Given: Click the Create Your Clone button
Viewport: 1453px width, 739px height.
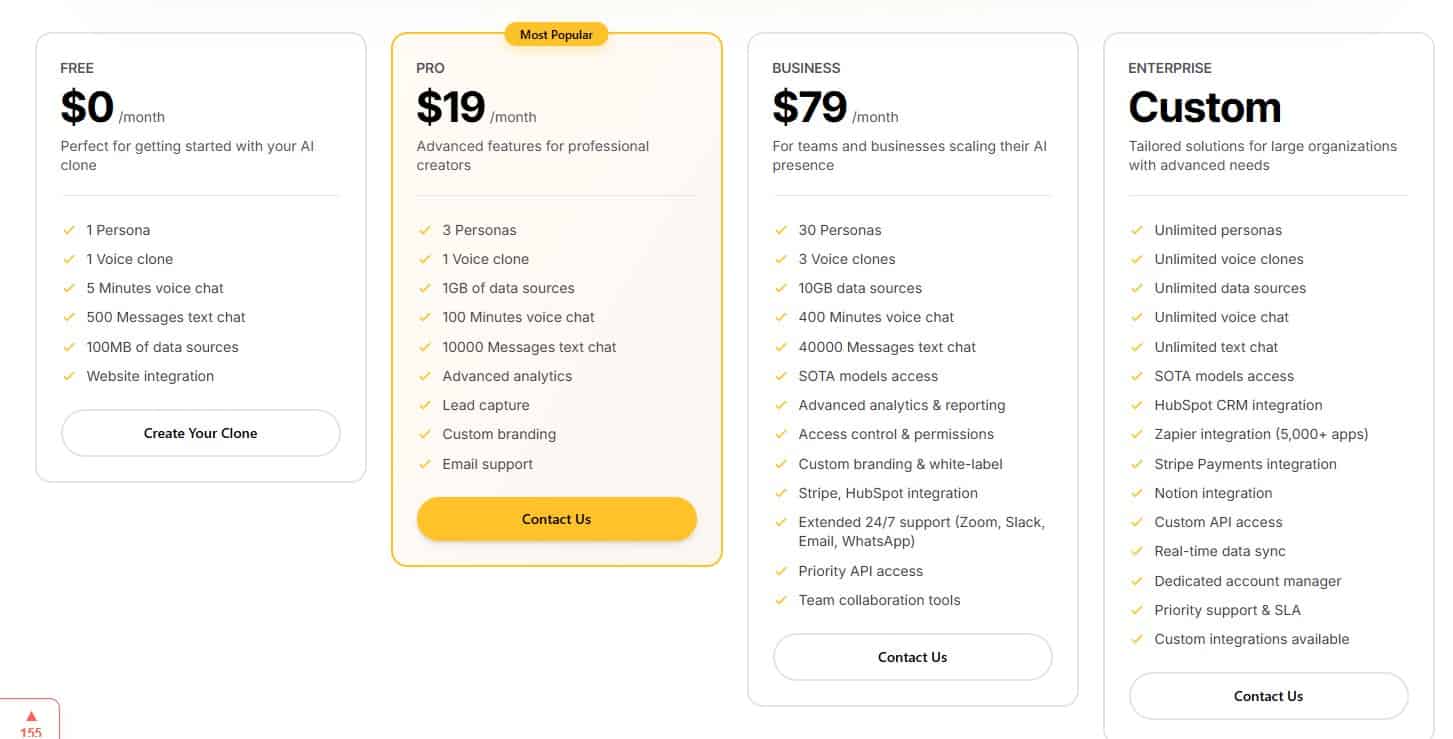Looking at the screenshot, I should point(200,433).
